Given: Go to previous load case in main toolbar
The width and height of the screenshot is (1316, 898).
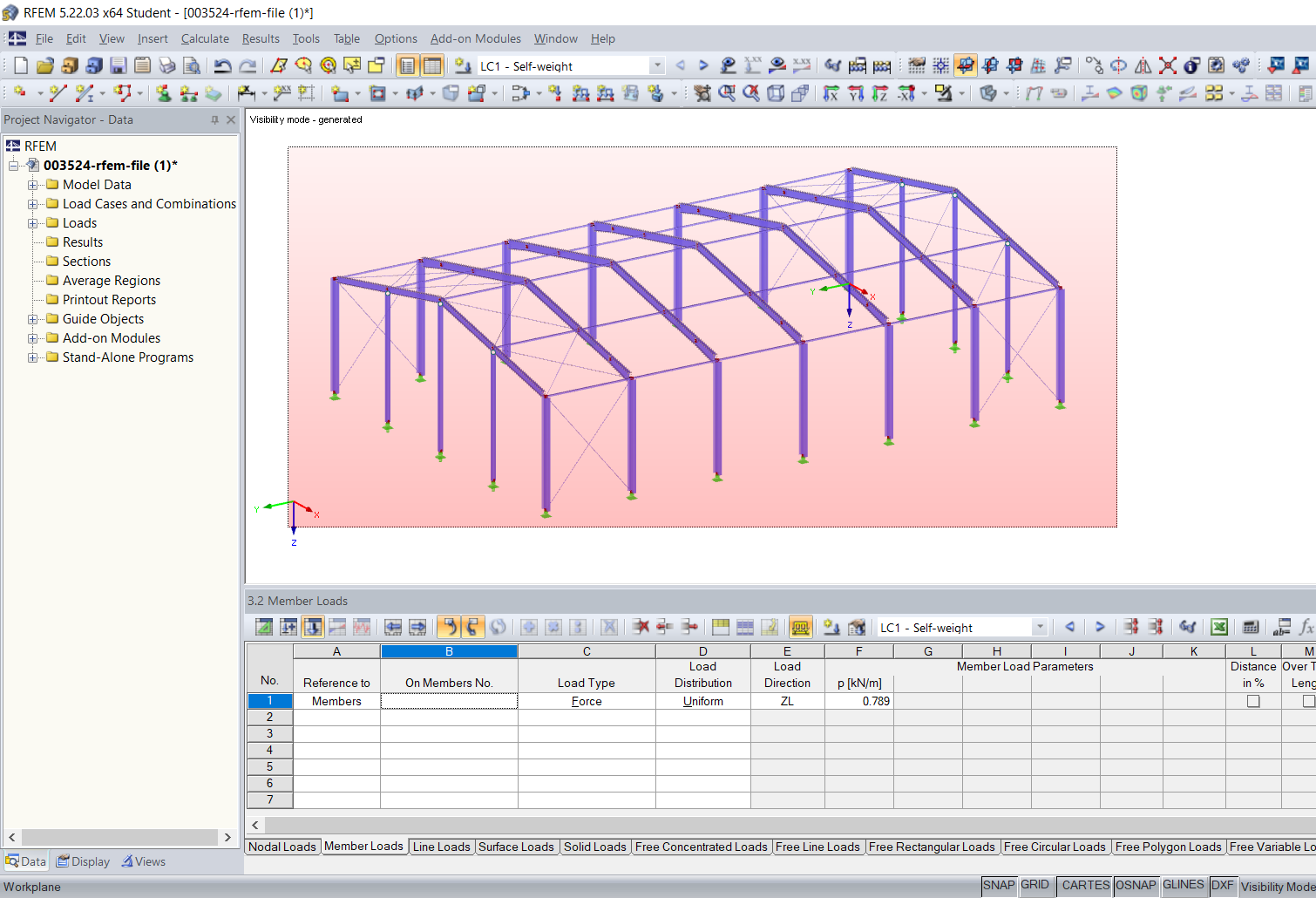Looking at the screenshot, I should click(681, 65).
